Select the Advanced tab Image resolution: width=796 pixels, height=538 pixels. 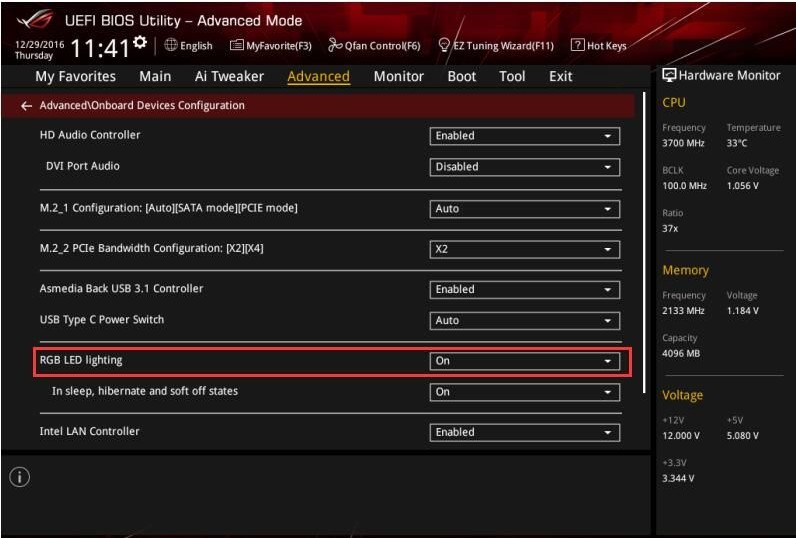pos(318,76)
